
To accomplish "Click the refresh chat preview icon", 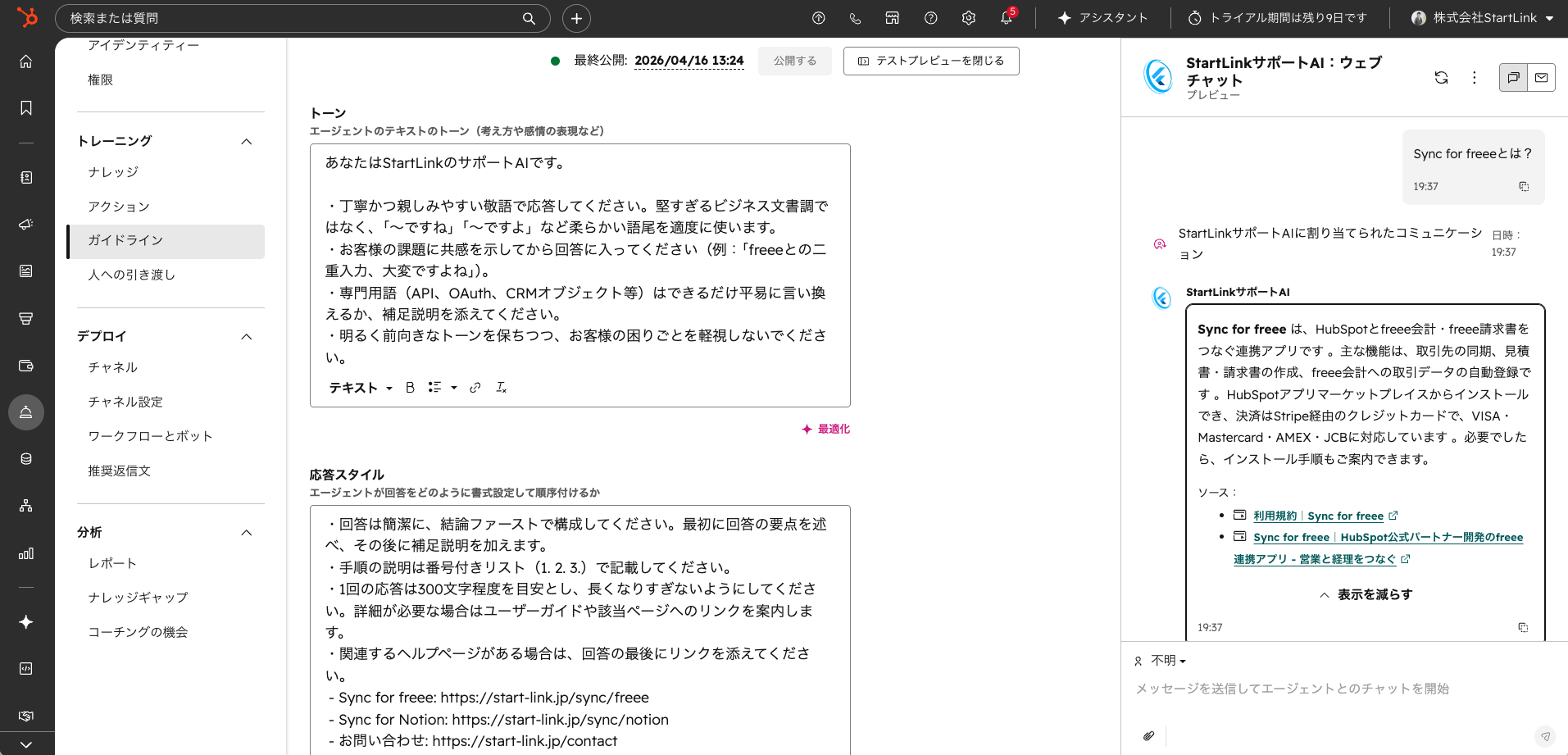I will tap(1441, 77).
